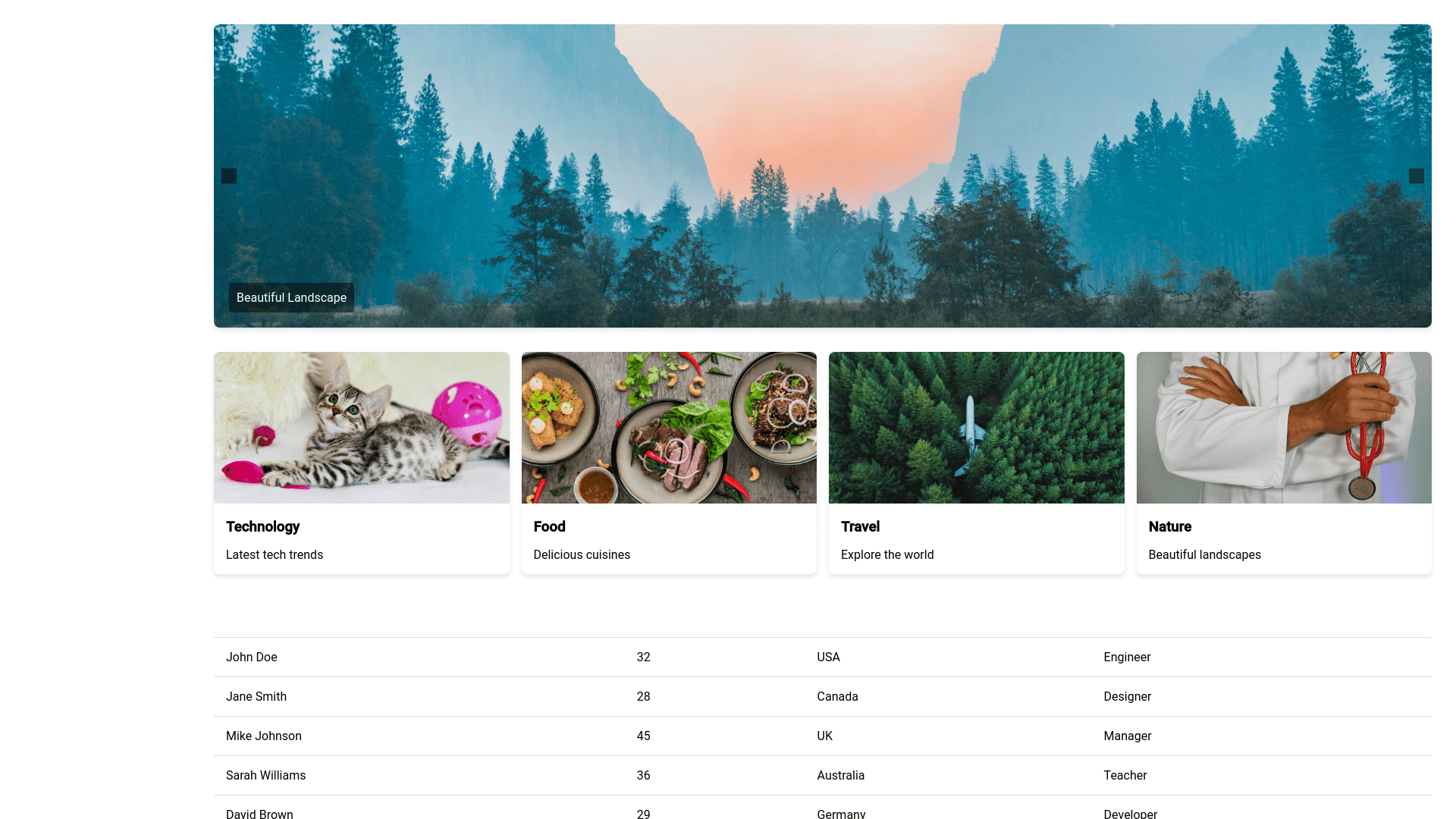Click the Beautiful Landscape caption label
This screenshot has height=819, width=1456.
point(291,297)
